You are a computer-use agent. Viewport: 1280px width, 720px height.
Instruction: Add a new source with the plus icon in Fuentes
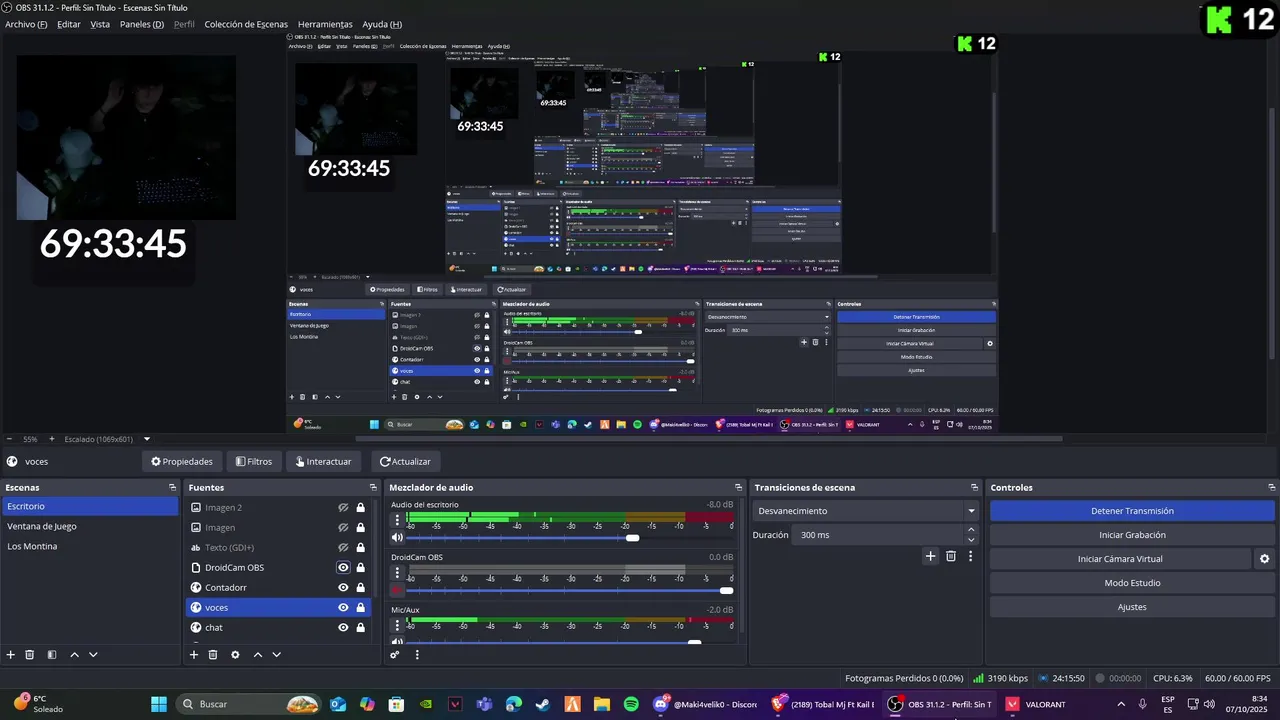[x=194, y=655]
